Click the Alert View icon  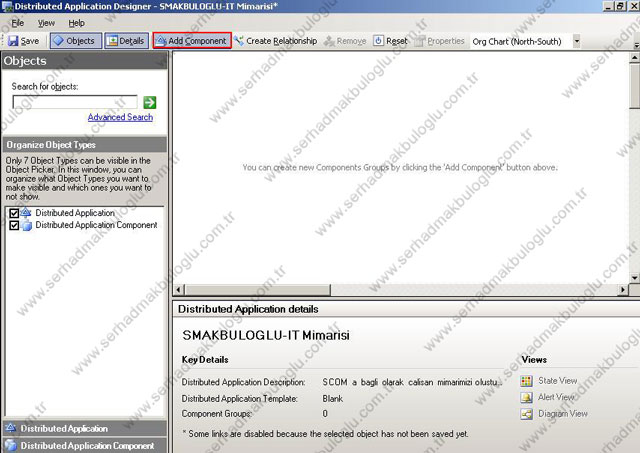coord(527,397)
